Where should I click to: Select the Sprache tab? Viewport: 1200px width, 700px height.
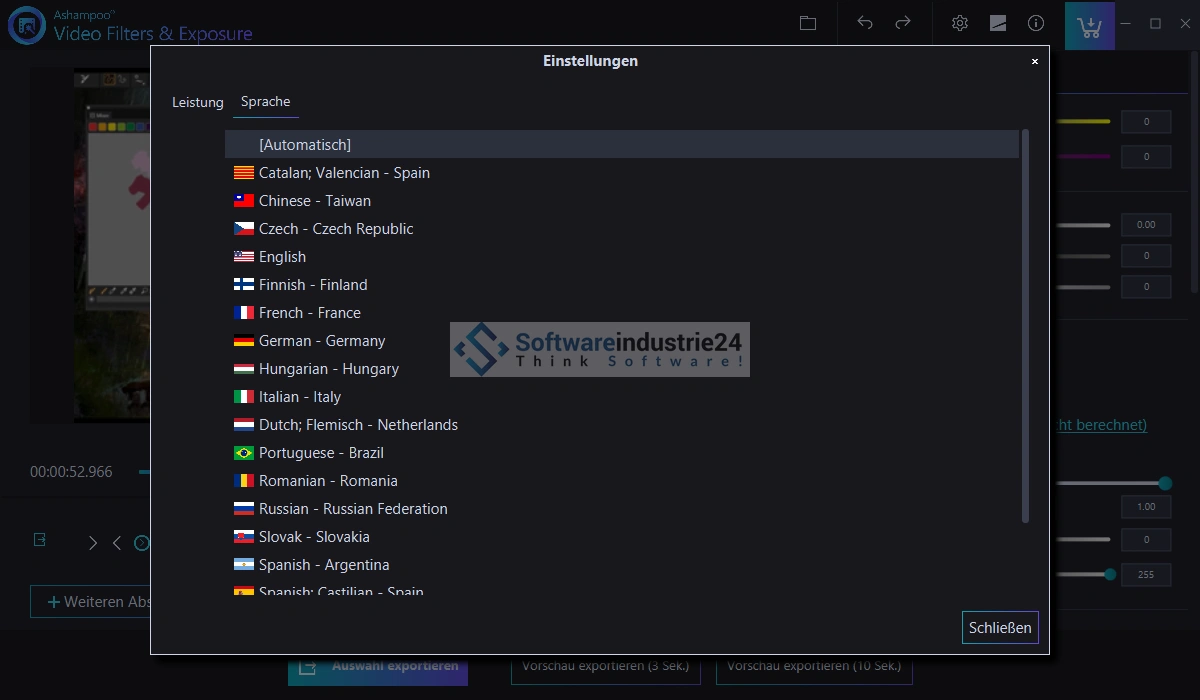(265, 102)
